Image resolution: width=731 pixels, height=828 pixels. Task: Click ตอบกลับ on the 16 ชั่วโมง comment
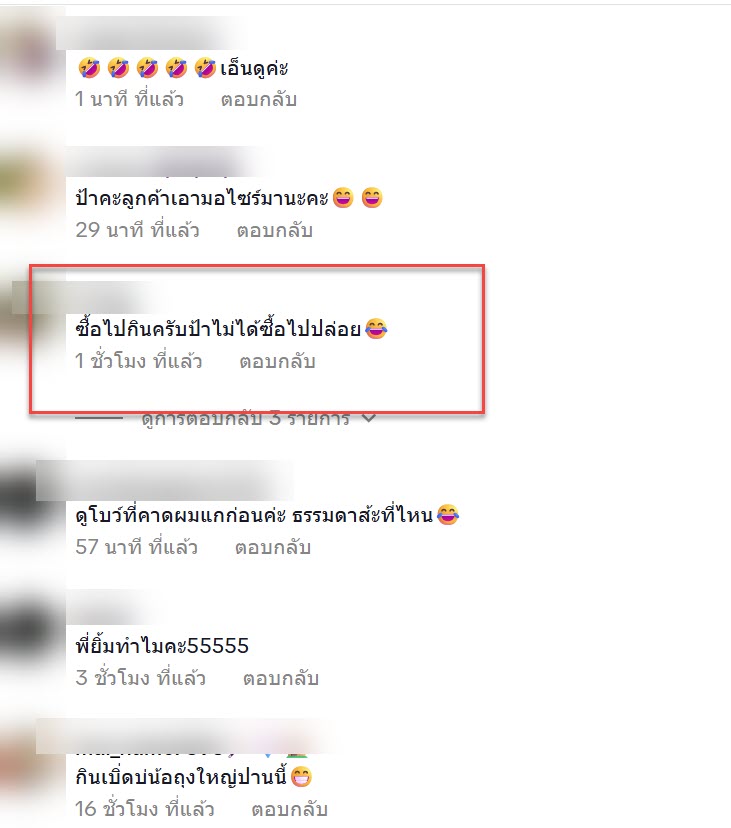289,809
